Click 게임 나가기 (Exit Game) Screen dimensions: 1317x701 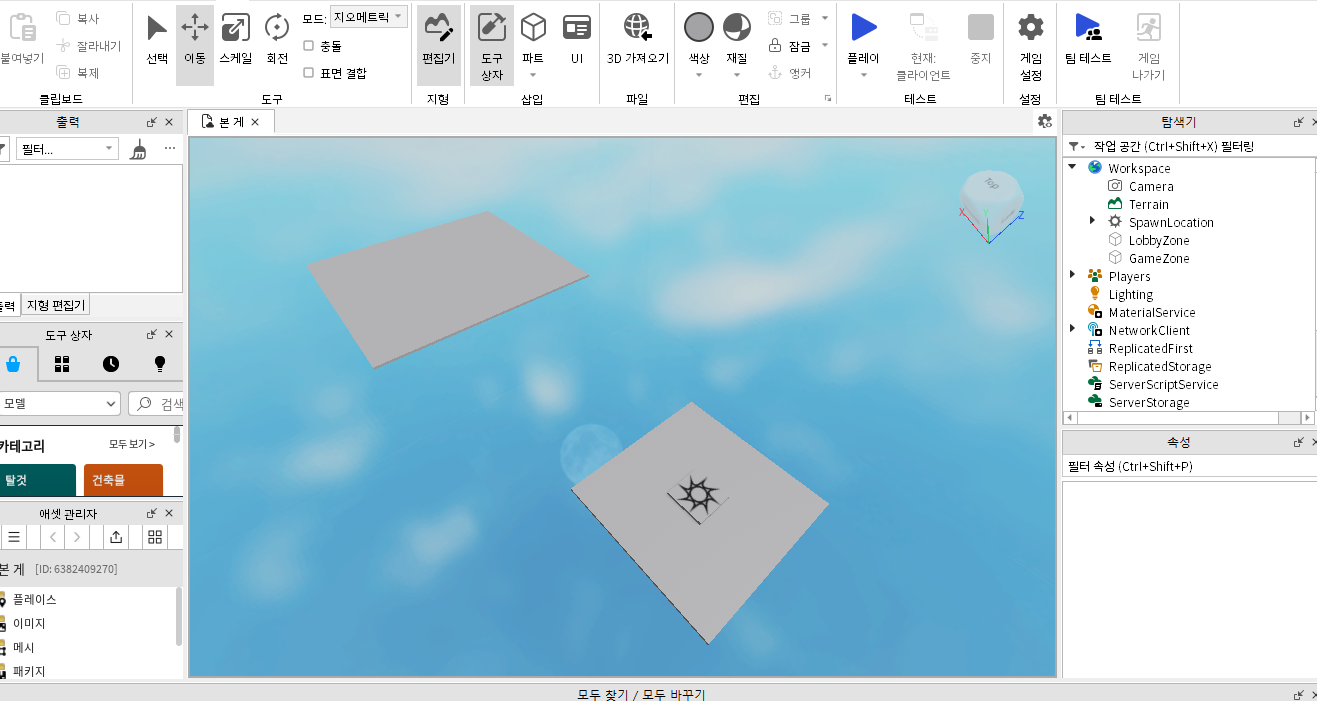click(x=1149, y=45)
